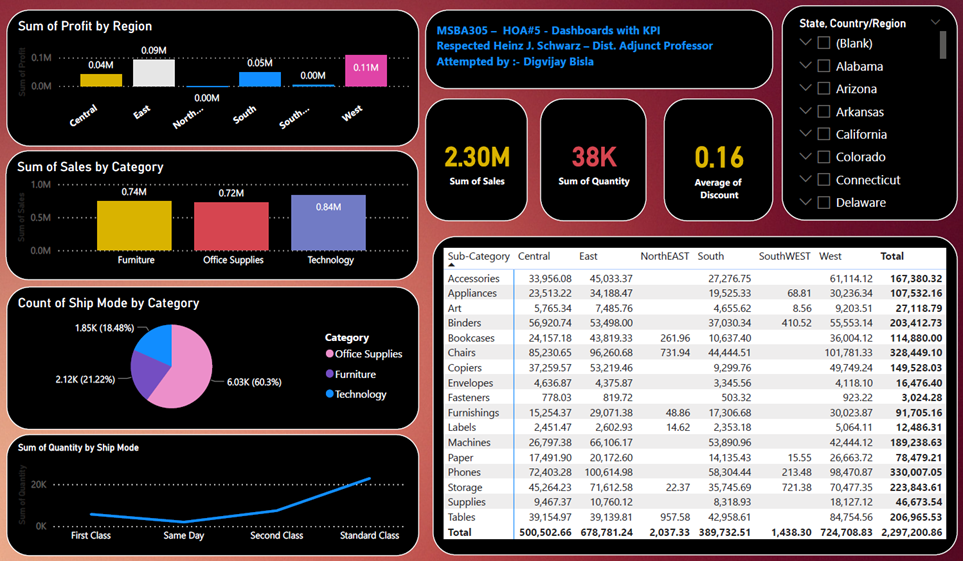Select the South profit bar

[260, 79]
